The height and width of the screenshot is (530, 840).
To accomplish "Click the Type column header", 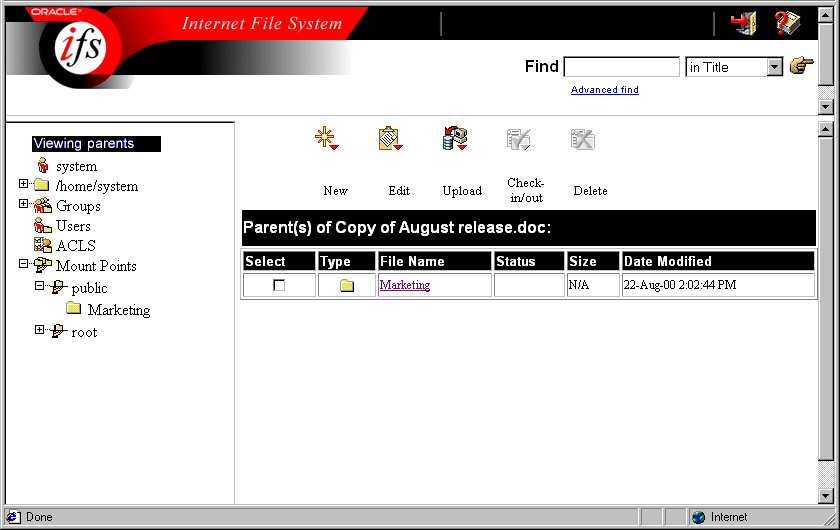I will (x=347, y=261).
